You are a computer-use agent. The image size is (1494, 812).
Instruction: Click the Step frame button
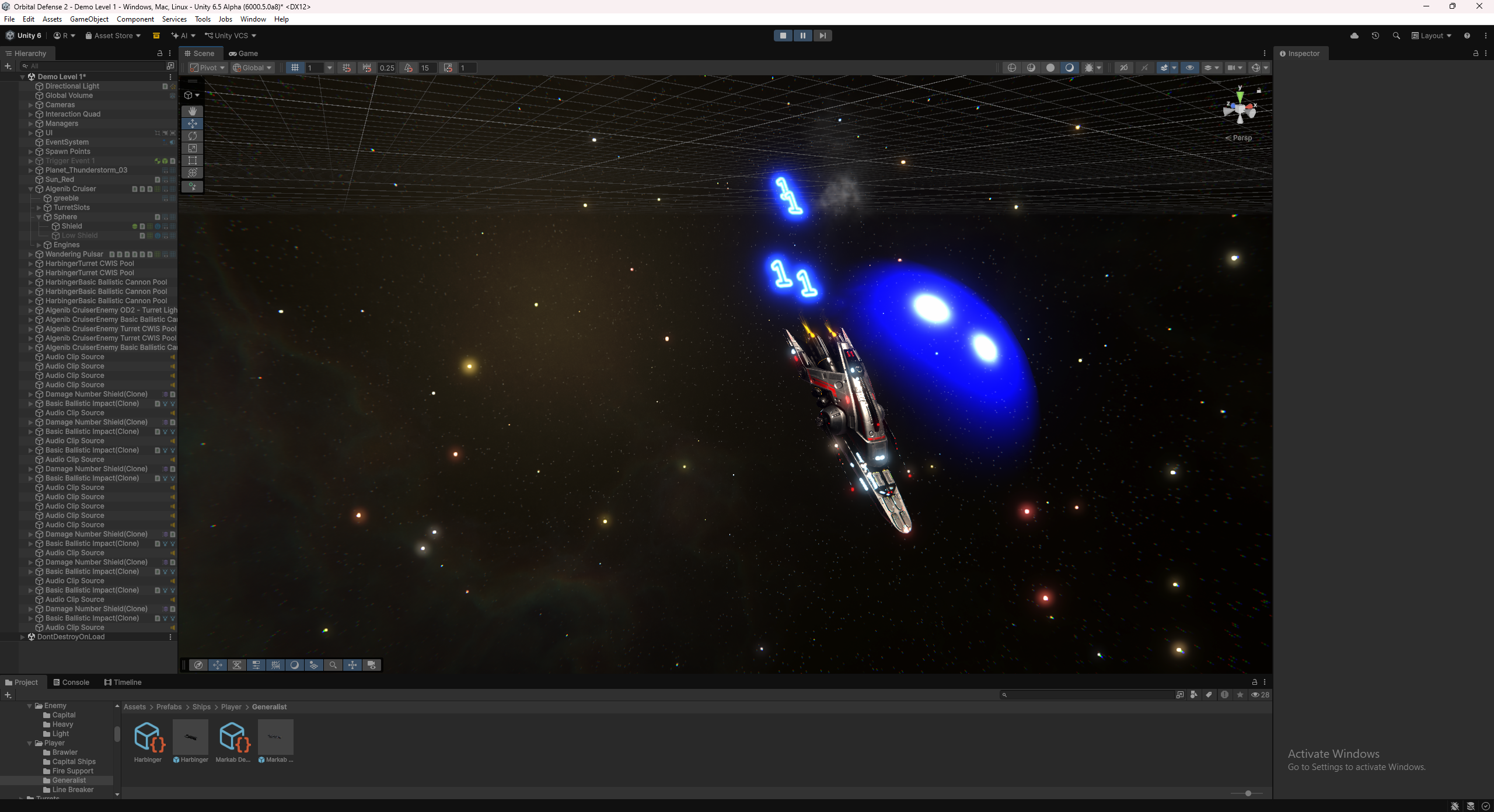822,36
